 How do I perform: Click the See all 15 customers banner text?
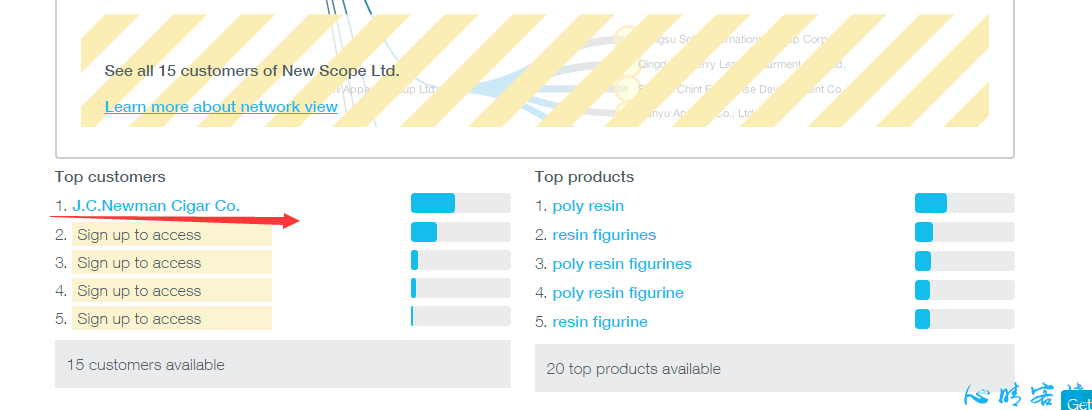click(252, 70)
